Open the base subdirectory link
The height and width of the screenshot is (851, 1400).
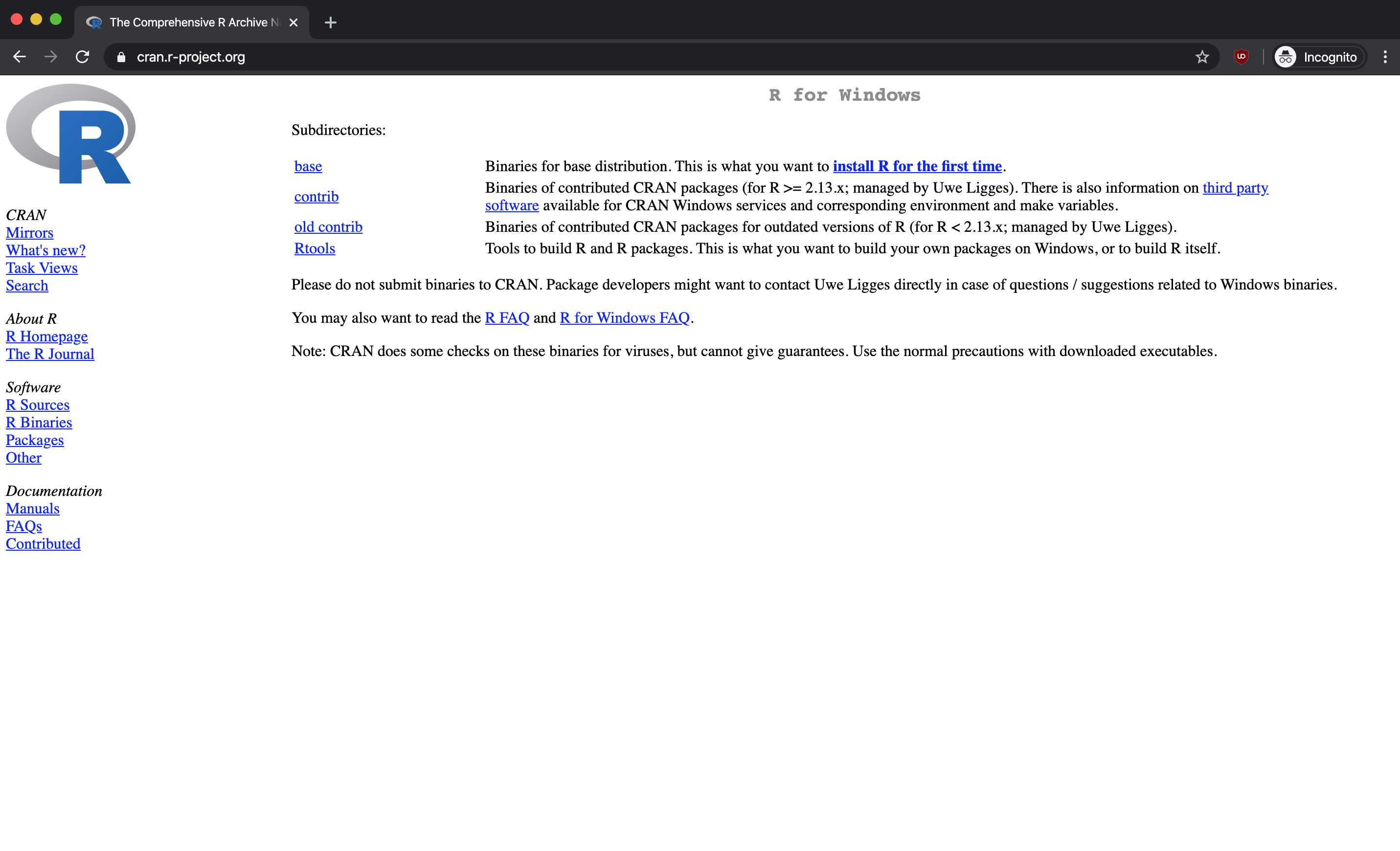pos(308,166)
